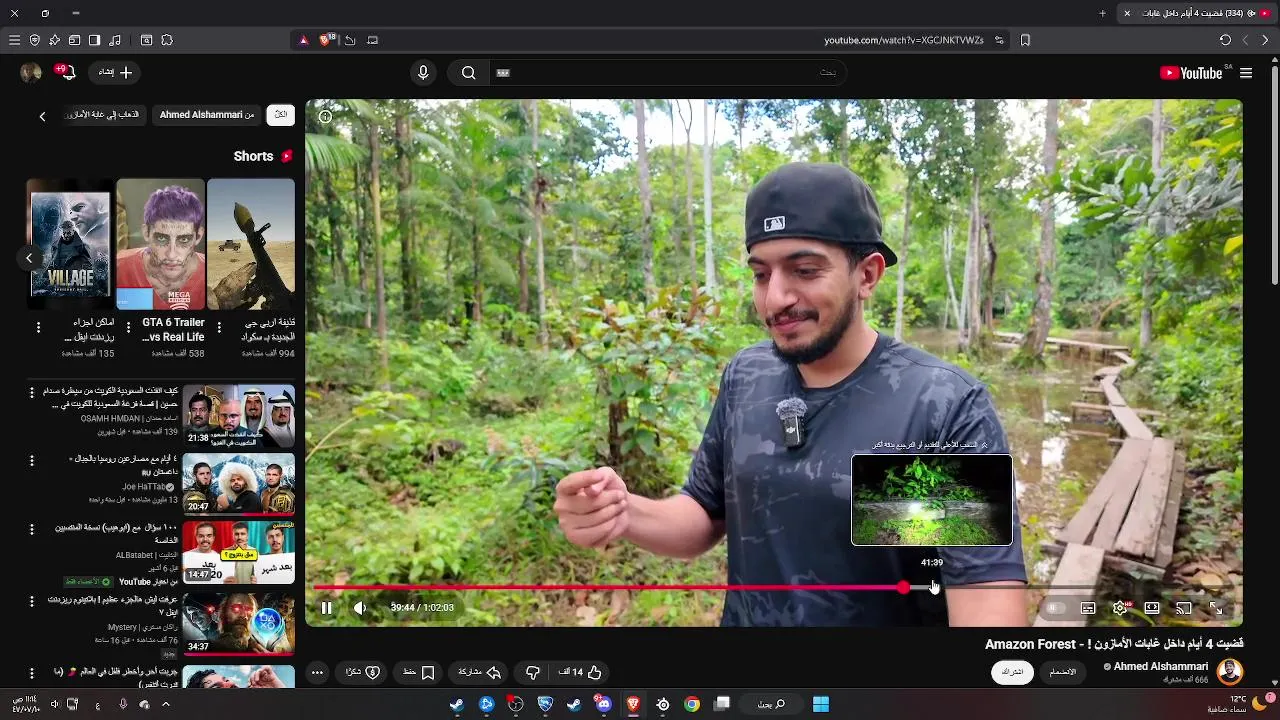Enter full screen mode in the player
Image resolution: width=1280 pixels, height=720 pixels.
[x=1216, y=608]
